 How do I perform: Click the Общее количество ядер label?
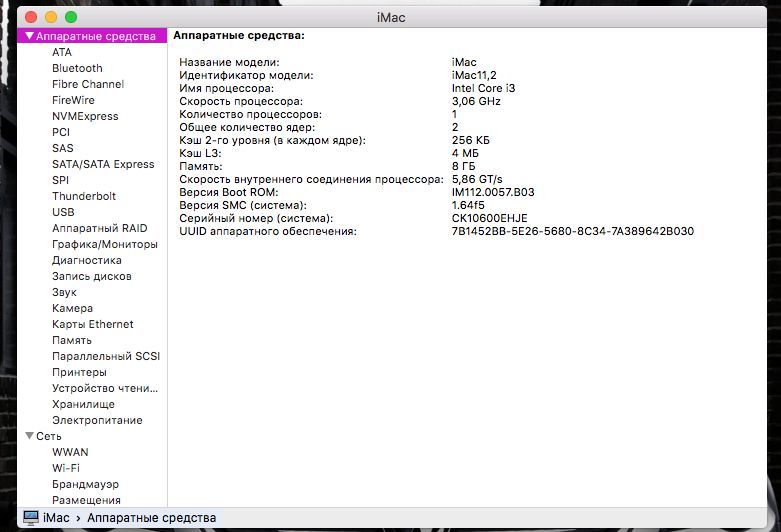coord(247,127)
